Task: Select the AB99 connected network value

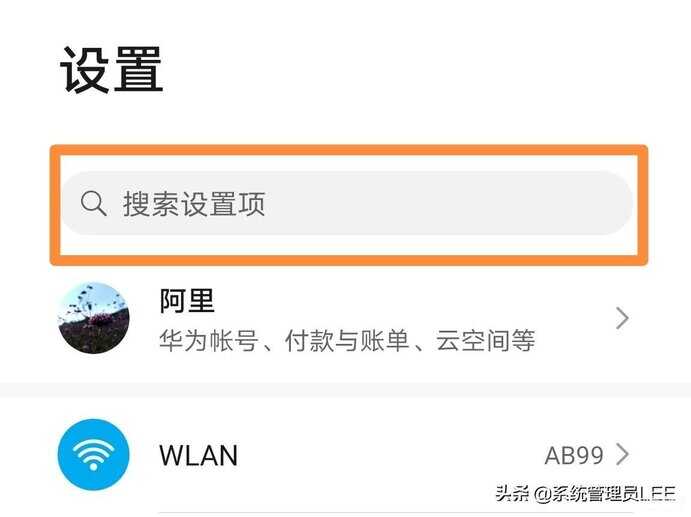Action: [574, 455]
